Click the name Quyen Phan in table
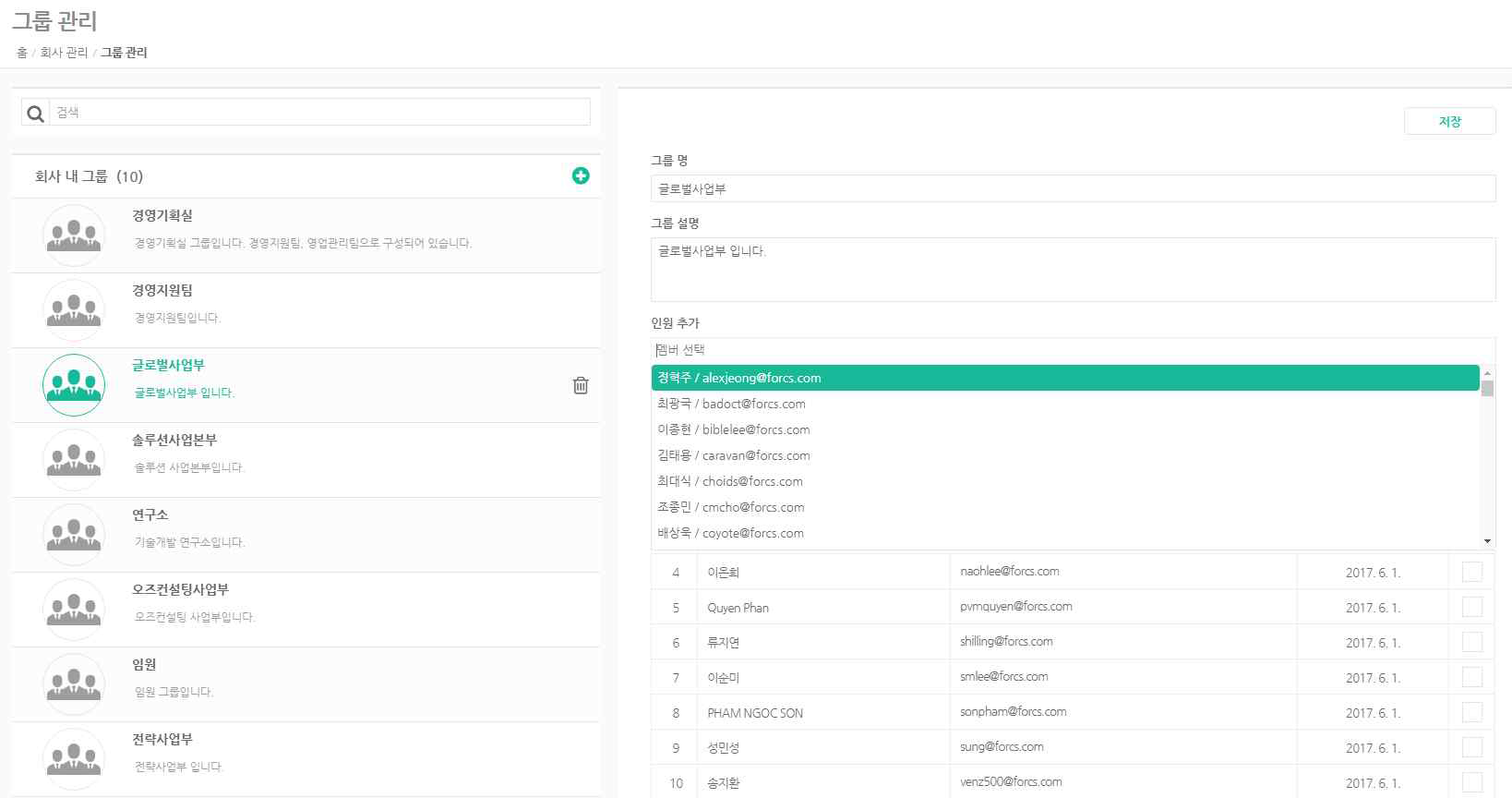1512x798 pixels. point(738,608)
